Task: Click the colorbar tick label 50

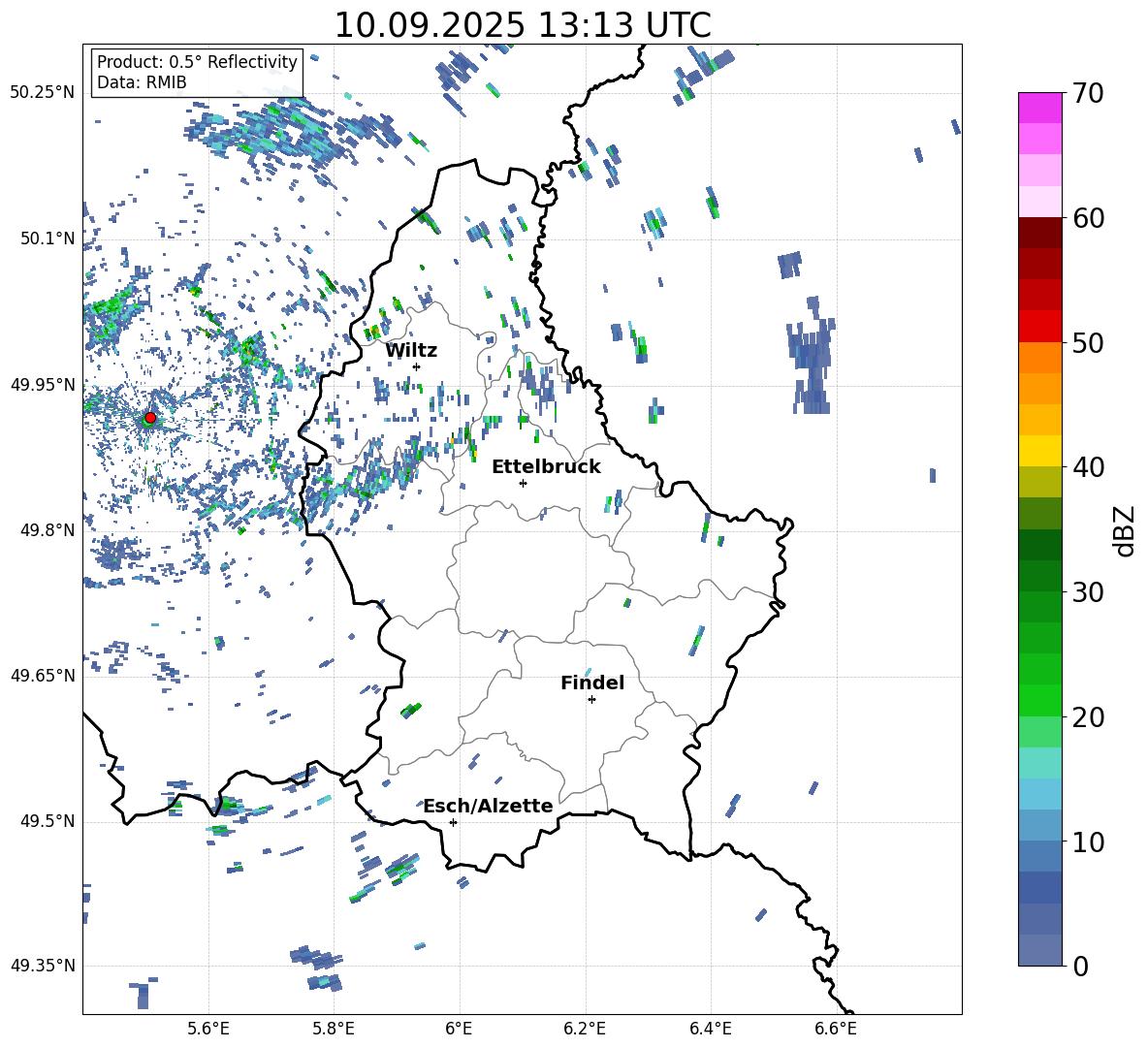Action: pos(1087,343)
